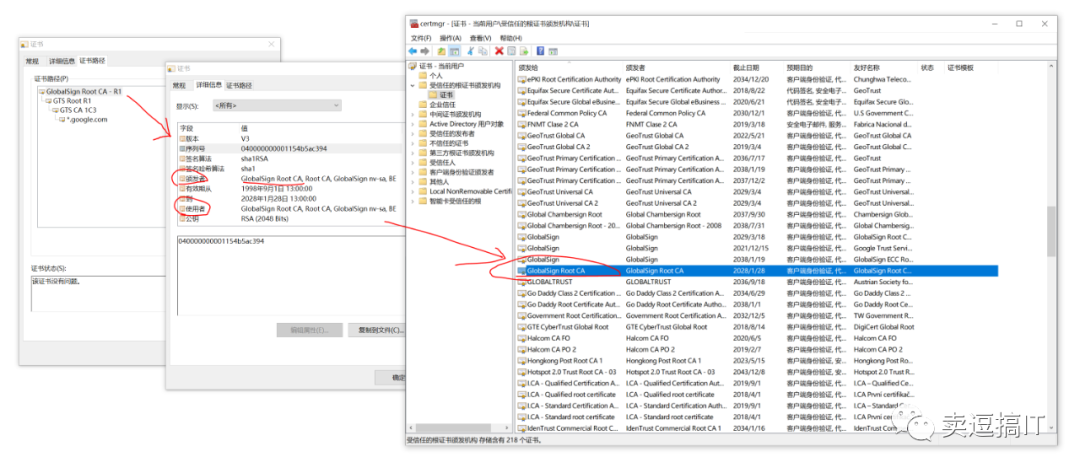Select the 序列号 field row
This screenshot has height=473, width=1080.
[290, 148]
